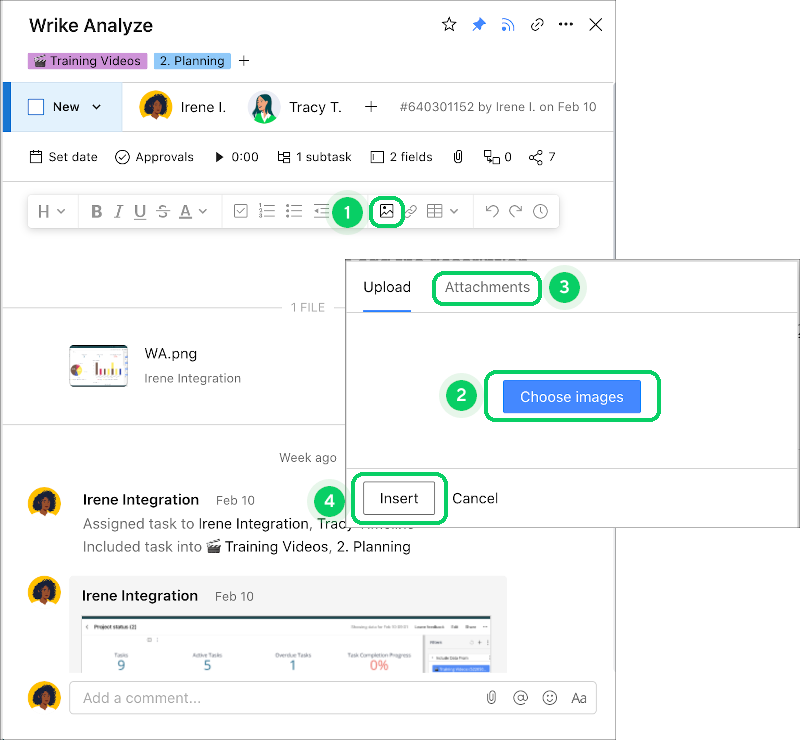Toggle underline formatting
Viewport: 800px width, 740px height.
pyautogui.click(x=140, y=212)
